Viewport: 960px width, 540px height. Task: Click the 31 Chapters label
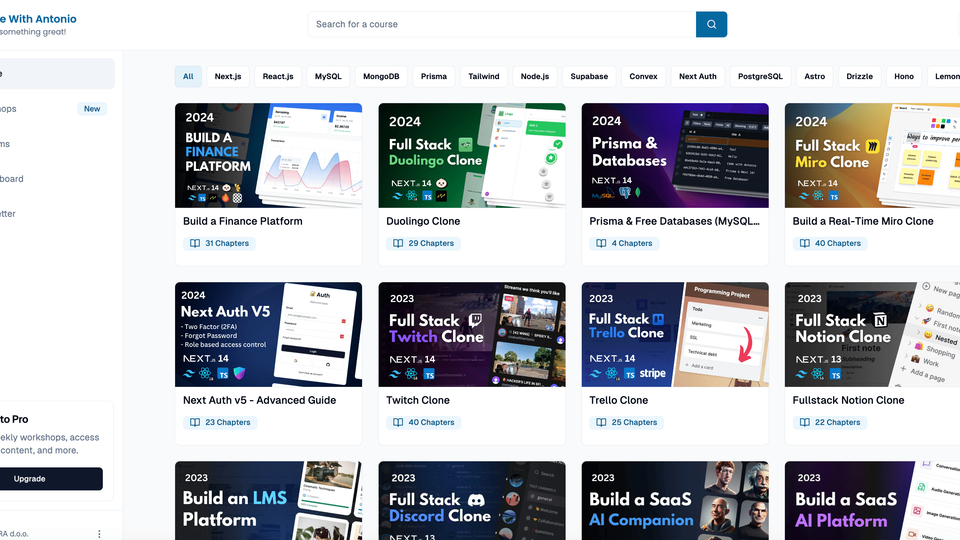pos(227,243)
